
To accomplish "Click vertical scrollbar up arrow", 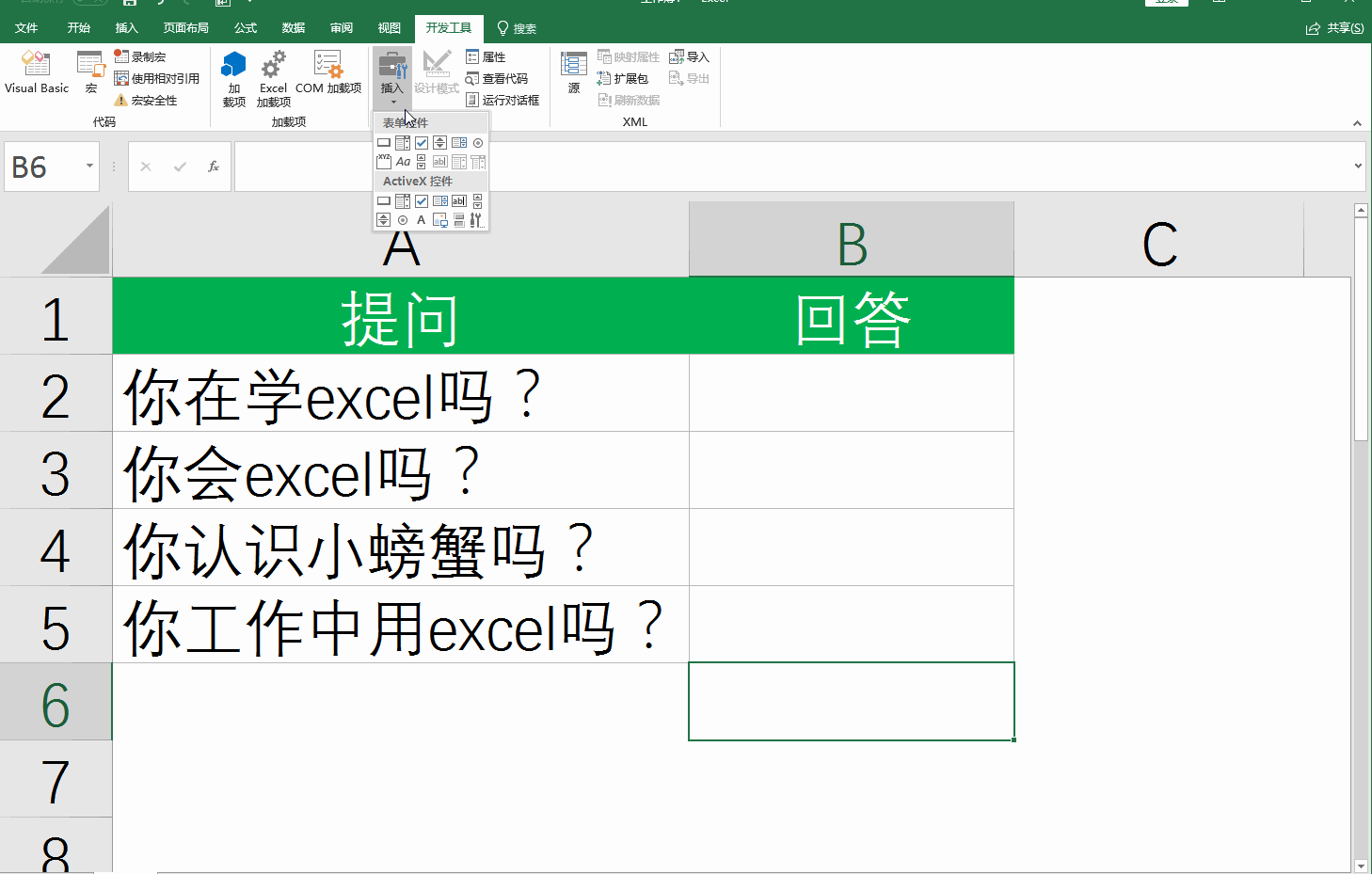I will coord(1361,211).
